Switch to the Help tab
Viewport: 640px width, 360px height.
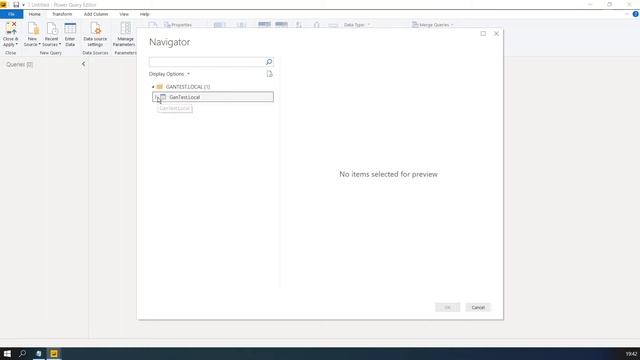pyautogui.click(x=144, y=14)
